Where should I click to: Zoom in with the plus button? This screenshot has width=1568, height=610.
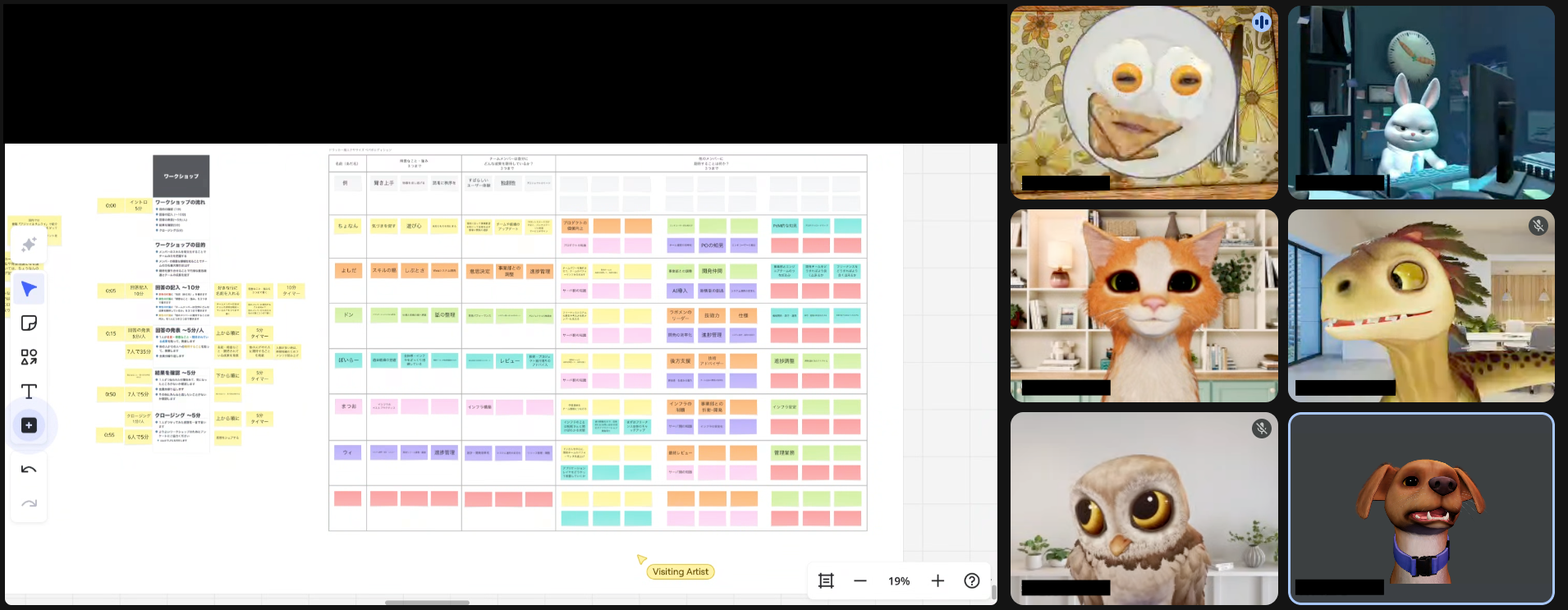[938, 580]
